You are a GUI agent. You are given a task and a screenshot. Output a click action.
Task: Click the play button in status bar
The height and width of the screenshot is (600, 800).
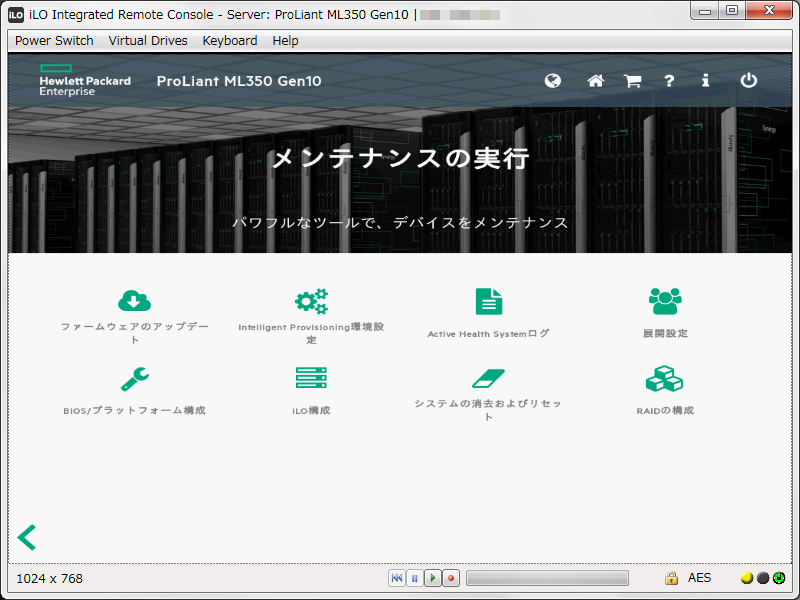433,578
